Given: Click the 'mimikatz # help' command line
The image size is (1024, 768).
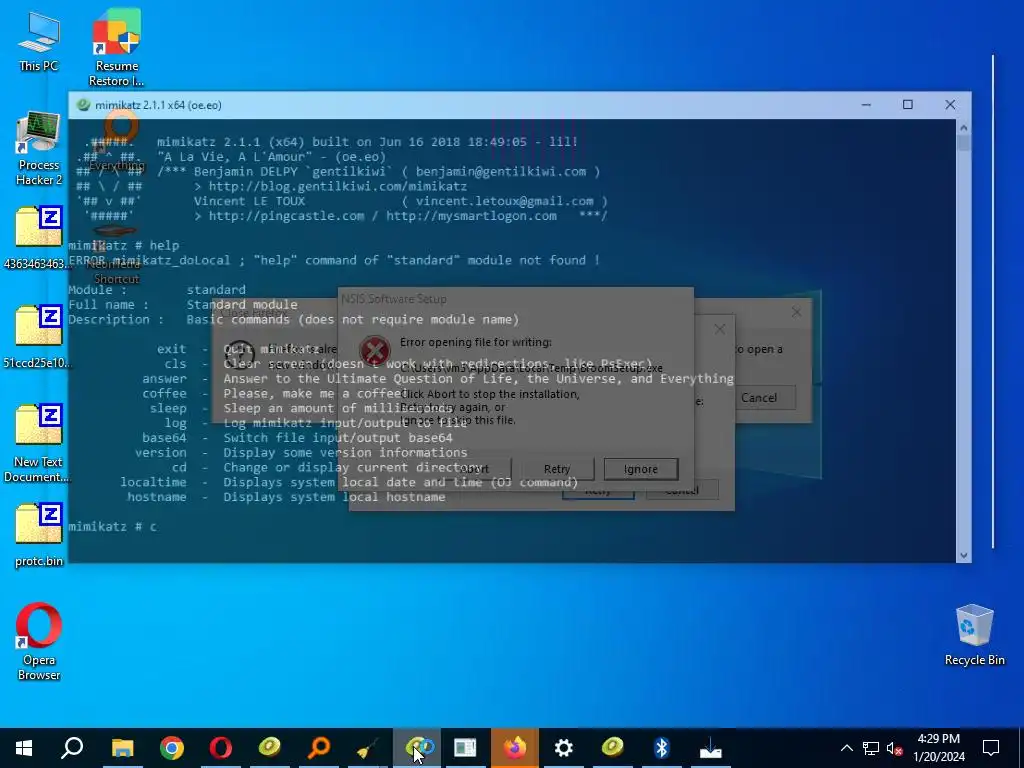Looking at the screenshot, I should (123, 246).
